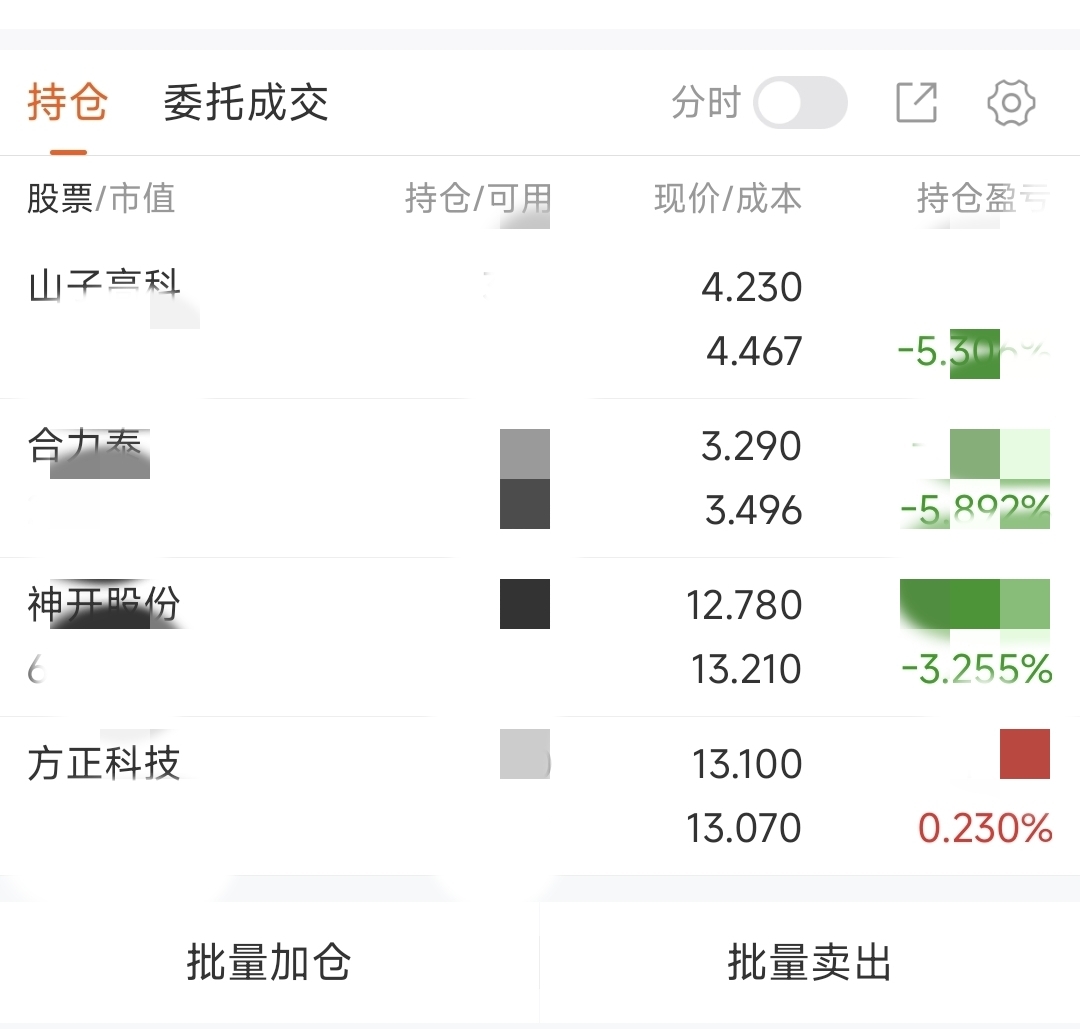Switch to the 持仓 tab
The width and height of the screenshot is (1080, 1029).
pos(67,103)
